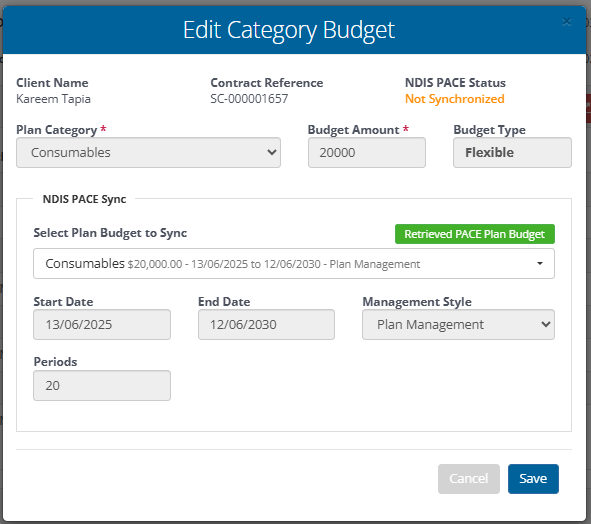Click the End Date field 12/06/2030
This screenshot has width=591, height=524.
pos(266,325)
